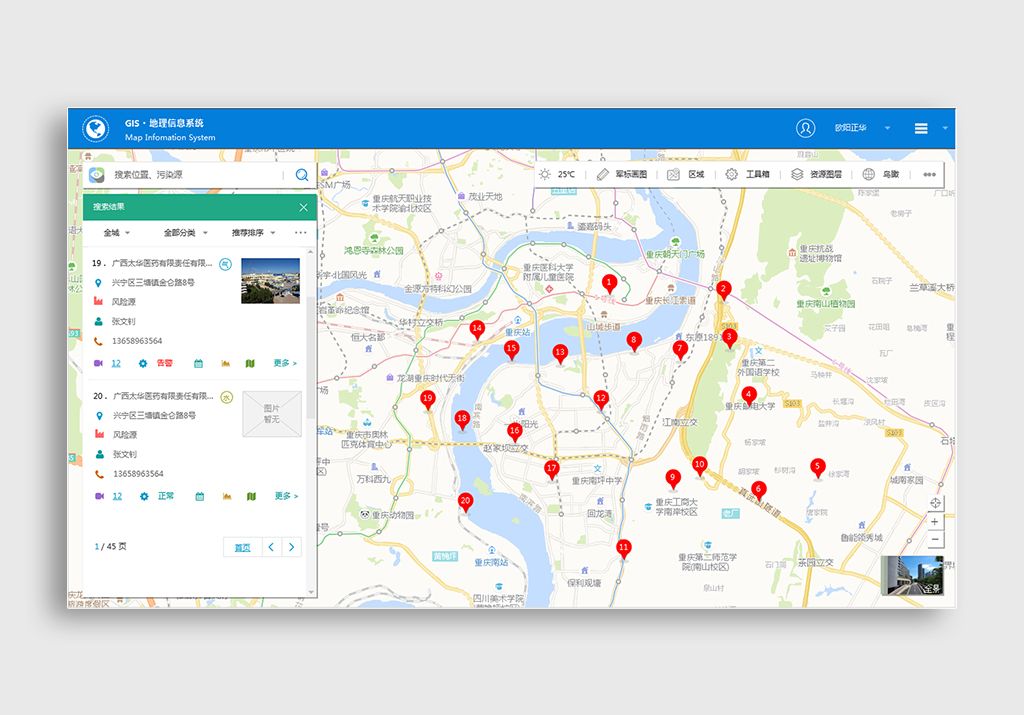Viewport: 1024px width, 715px height.
Task: Zoom out with the minus button
Action: click(935, 540)
